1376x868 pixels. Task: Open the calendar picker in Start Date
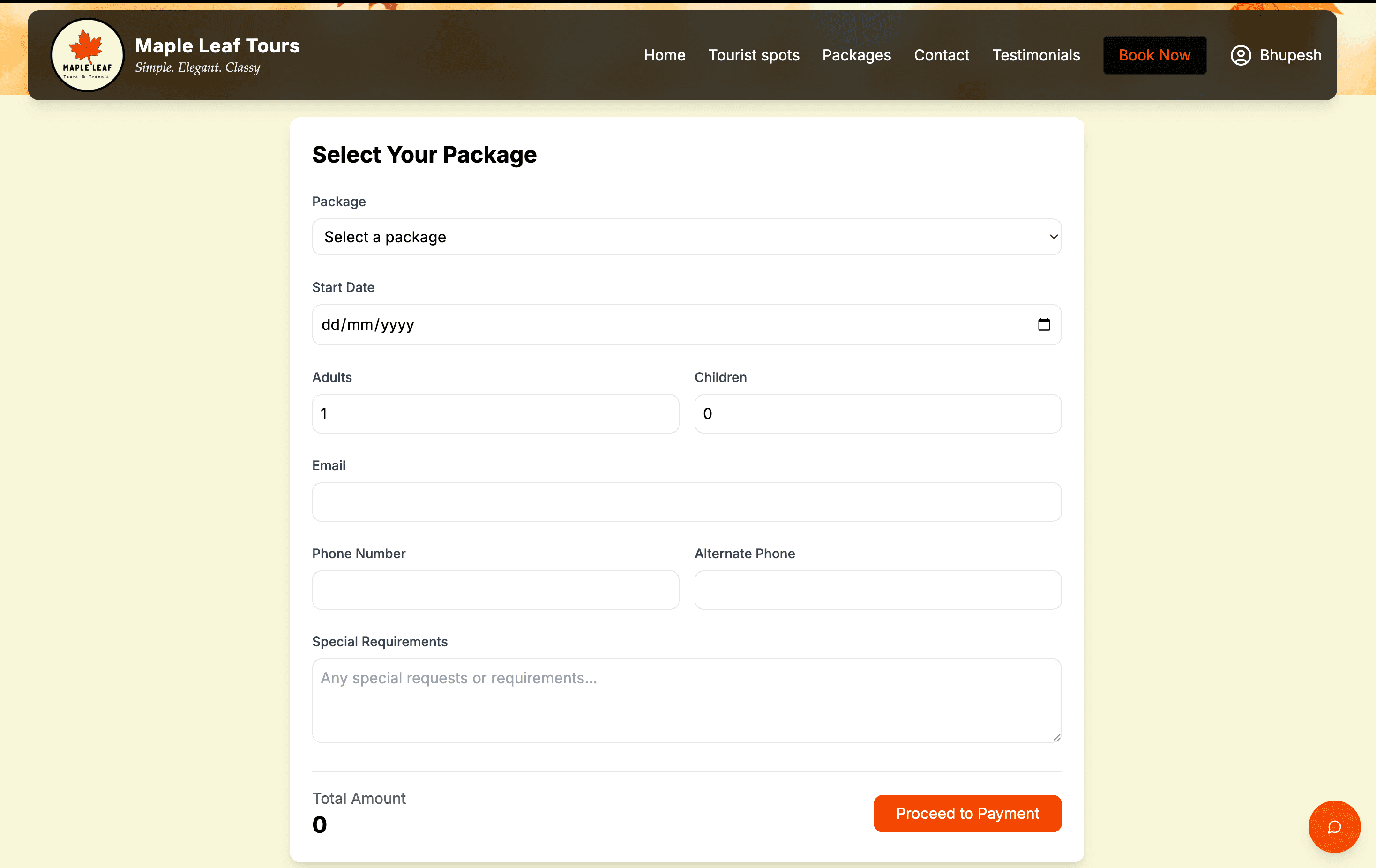pos(1043,325)
